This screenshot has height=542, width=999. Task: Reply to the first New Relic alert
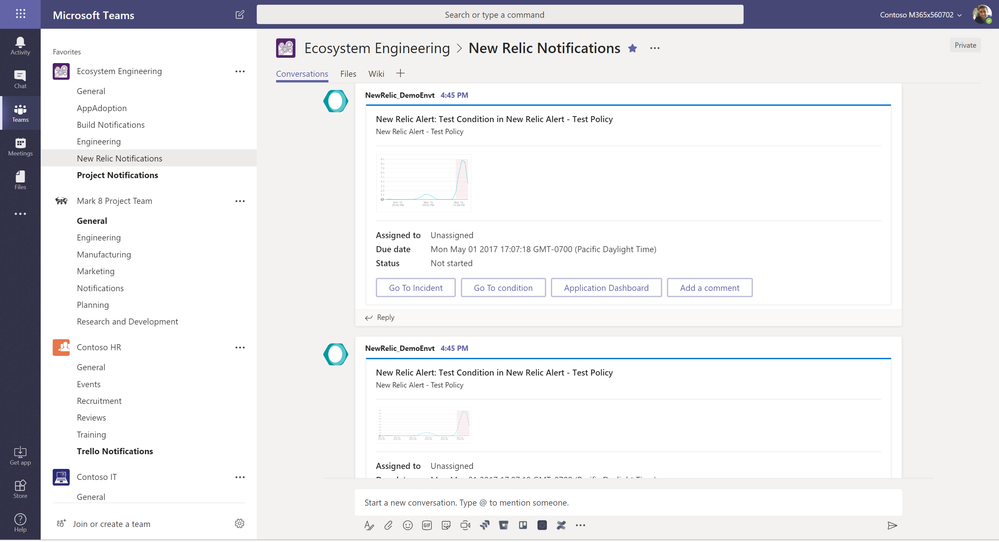380,317
